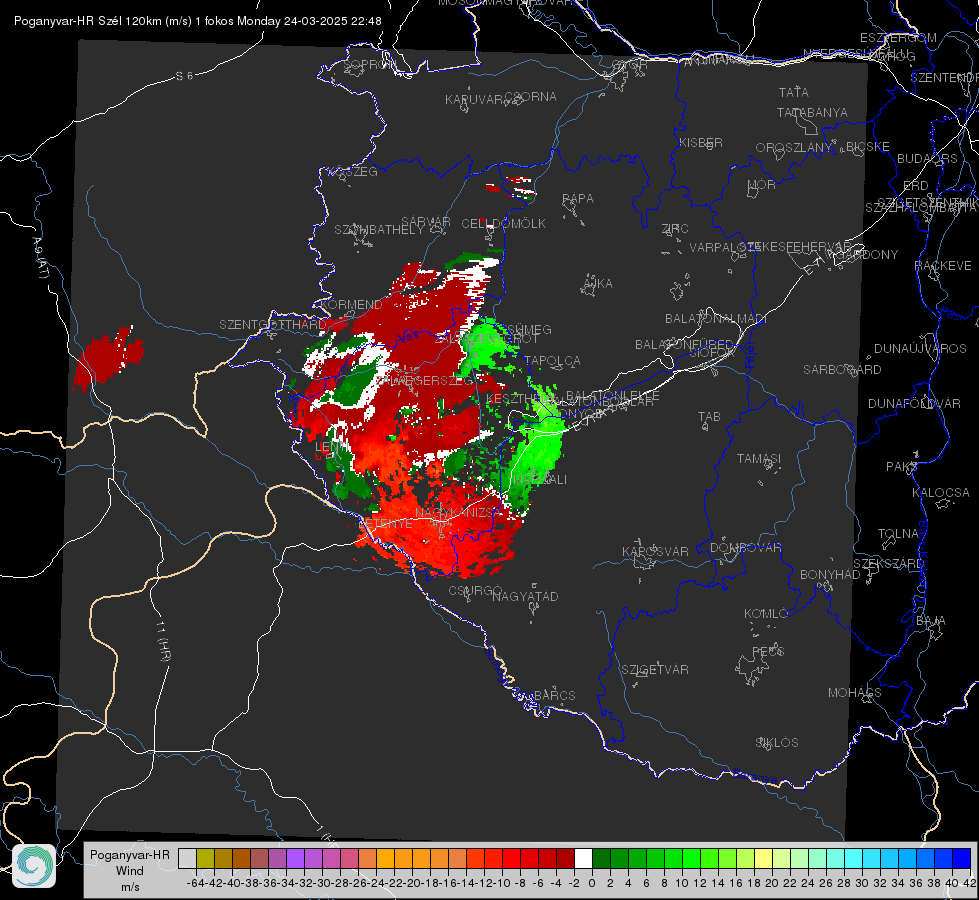Choose the dark blue 40 to 42 swatch

tap(962, 859)
